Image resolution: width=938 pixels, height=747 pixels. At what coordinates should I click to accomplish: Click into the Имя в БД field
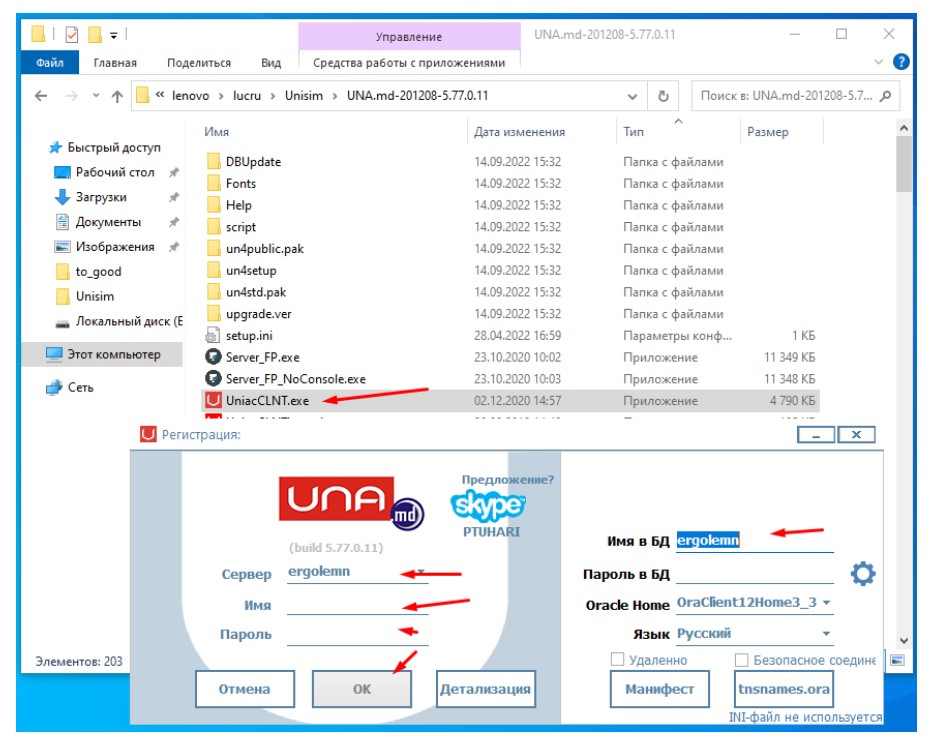coord(754,541)
